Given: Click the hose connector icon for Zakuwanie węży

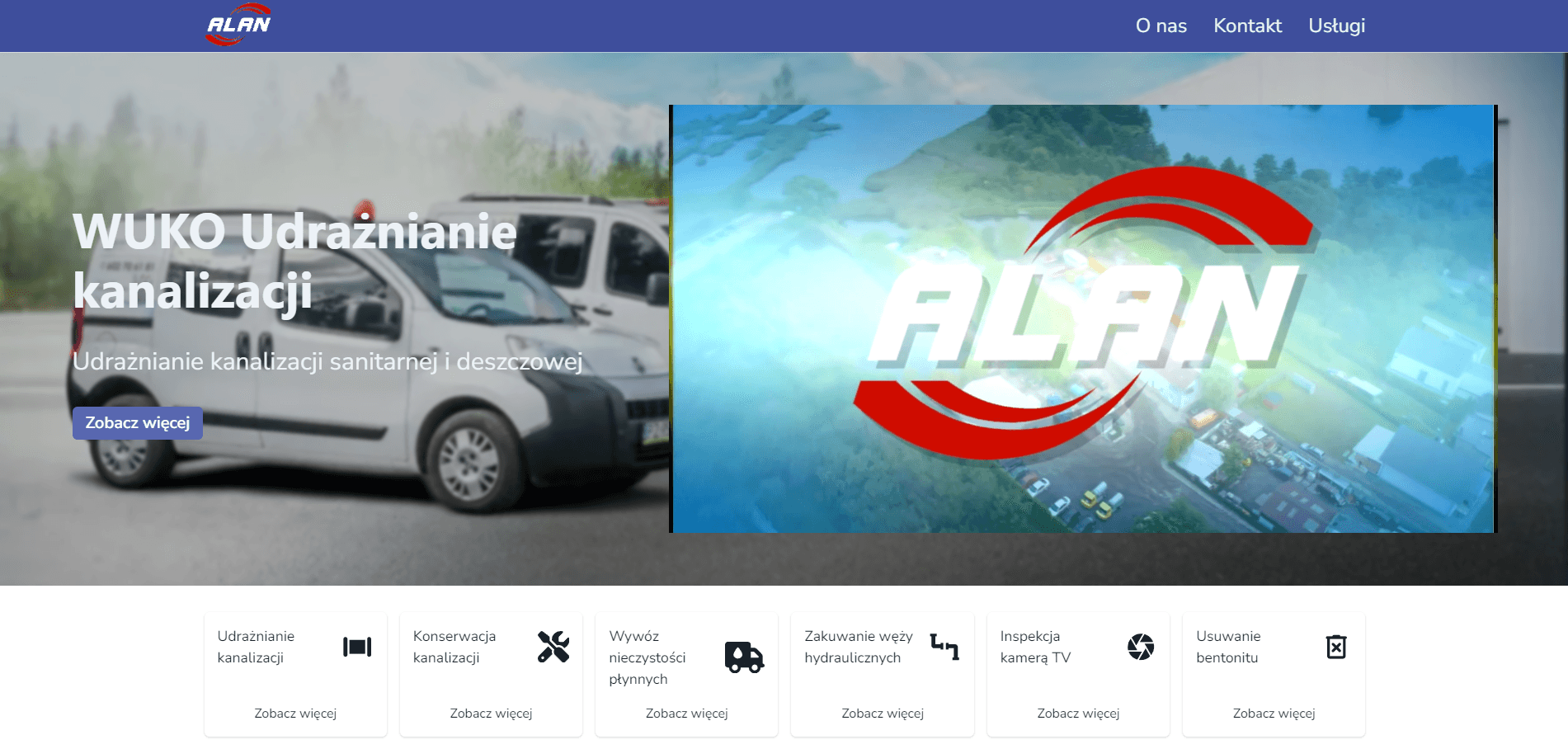Looking at the screenshot, I should [x=944, y=647].
